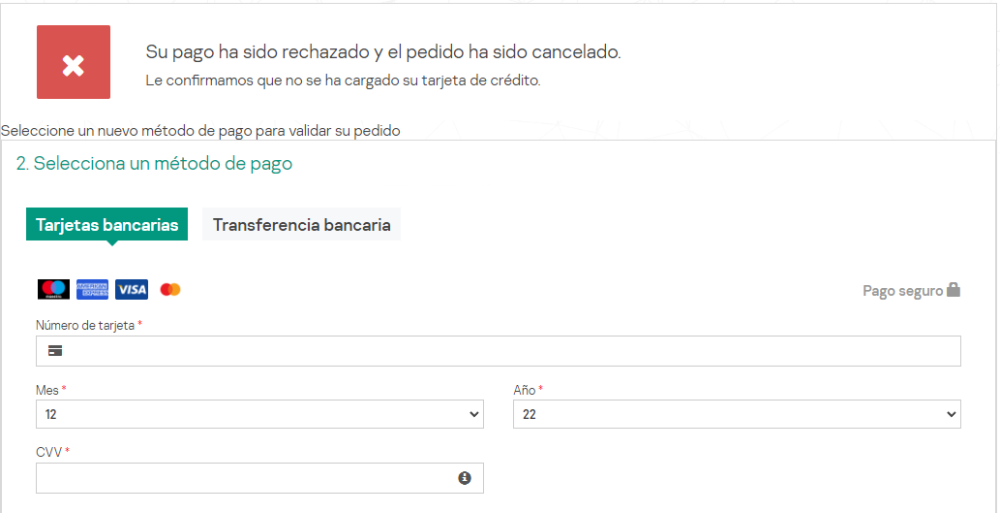
Task: Click the Número de tarjeta label
Action: click(85, 326)
